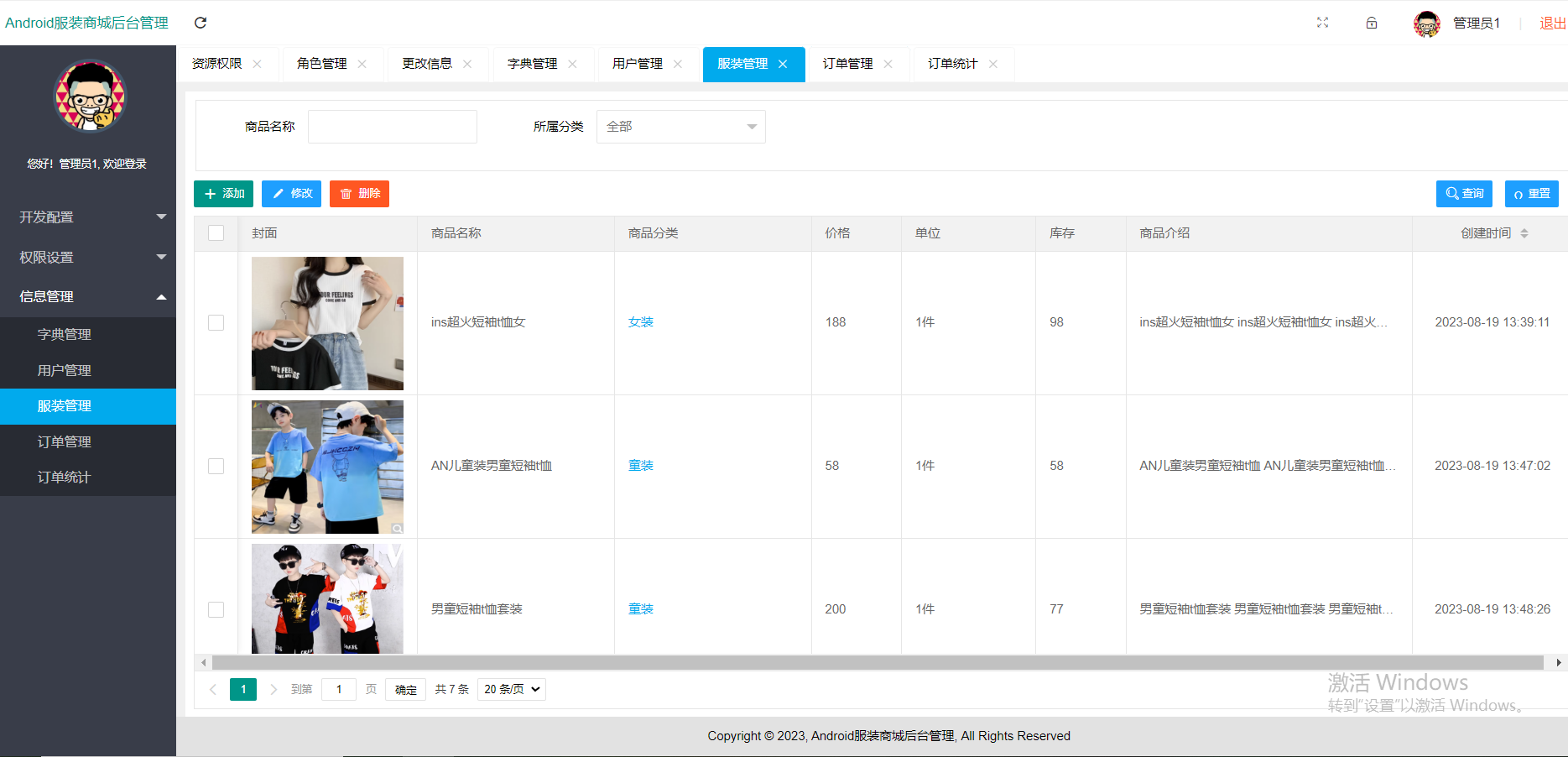
Task: Open the 女装 category link in the table
Action: click(x=640, y=322)
